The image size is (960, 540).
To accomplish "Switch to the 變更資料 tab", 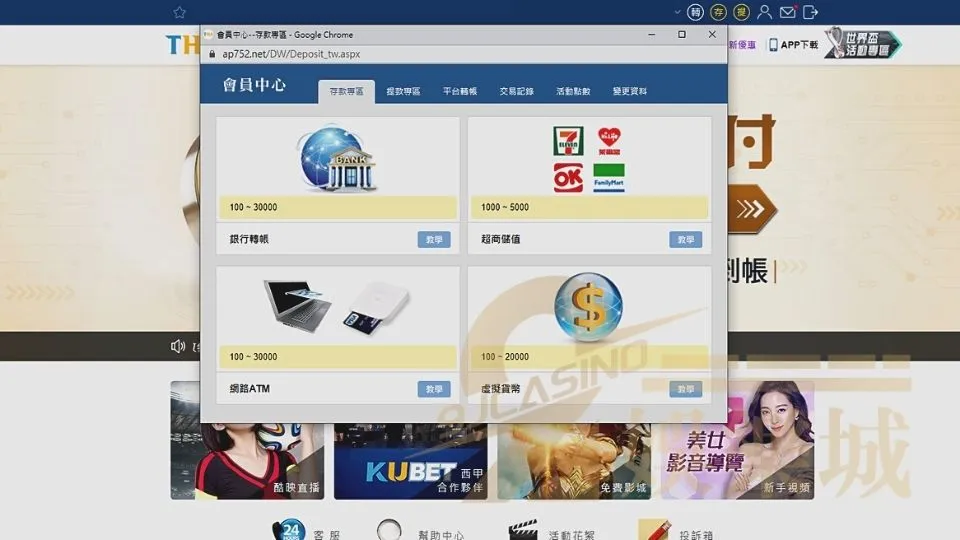I will tap(629, 91).
